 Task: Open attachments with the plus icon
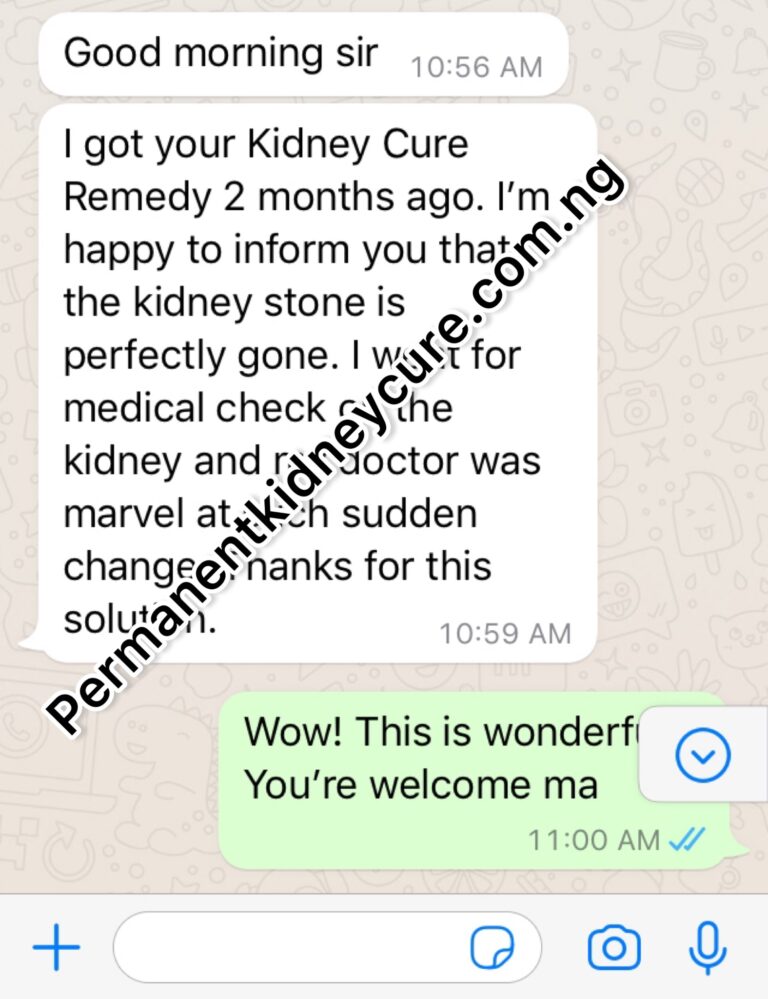tap(56, 947)
